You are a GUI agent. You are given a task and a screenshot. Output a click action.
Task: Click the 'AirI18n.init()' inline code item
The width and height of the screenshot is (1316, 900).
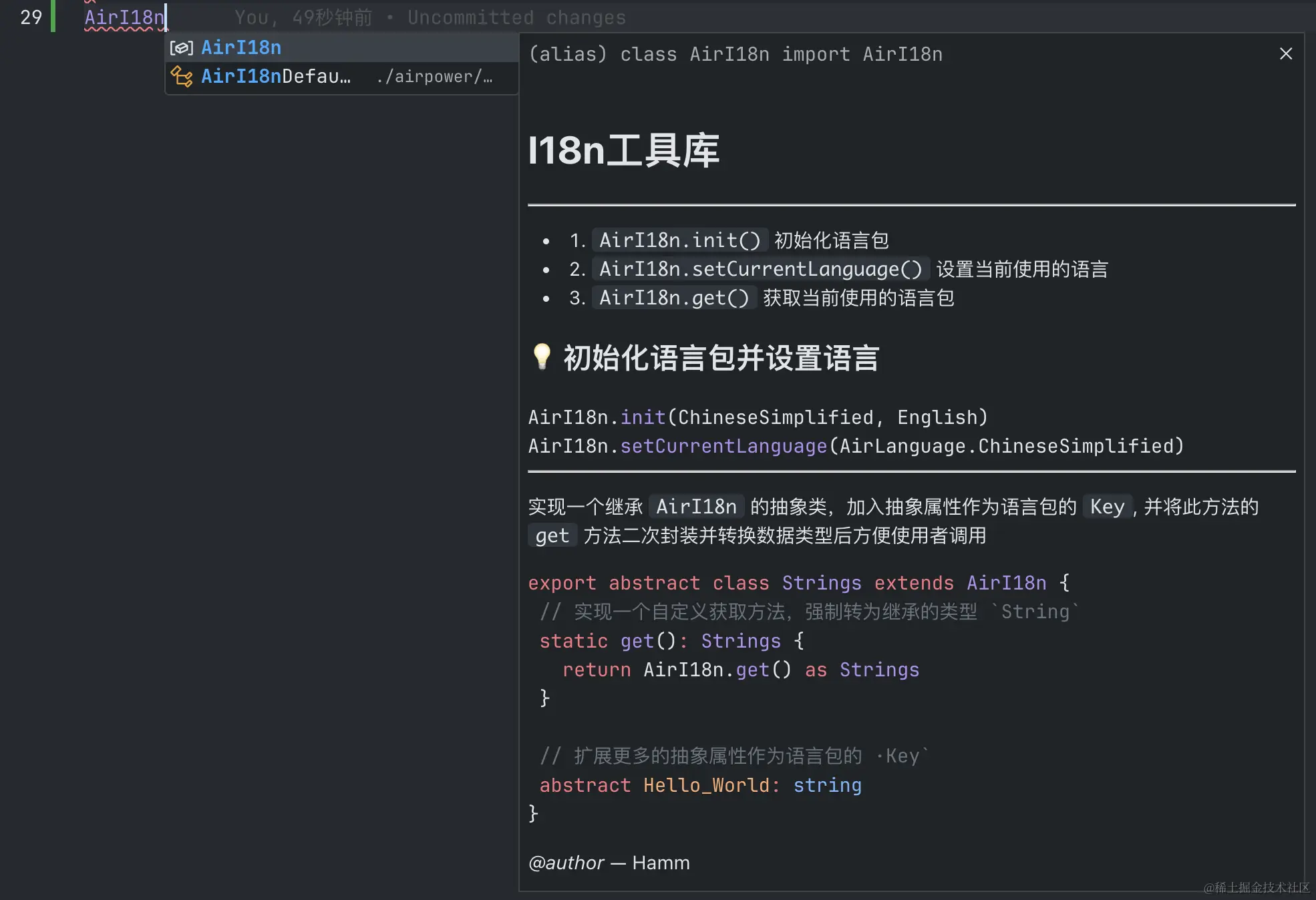click(679, 240)
